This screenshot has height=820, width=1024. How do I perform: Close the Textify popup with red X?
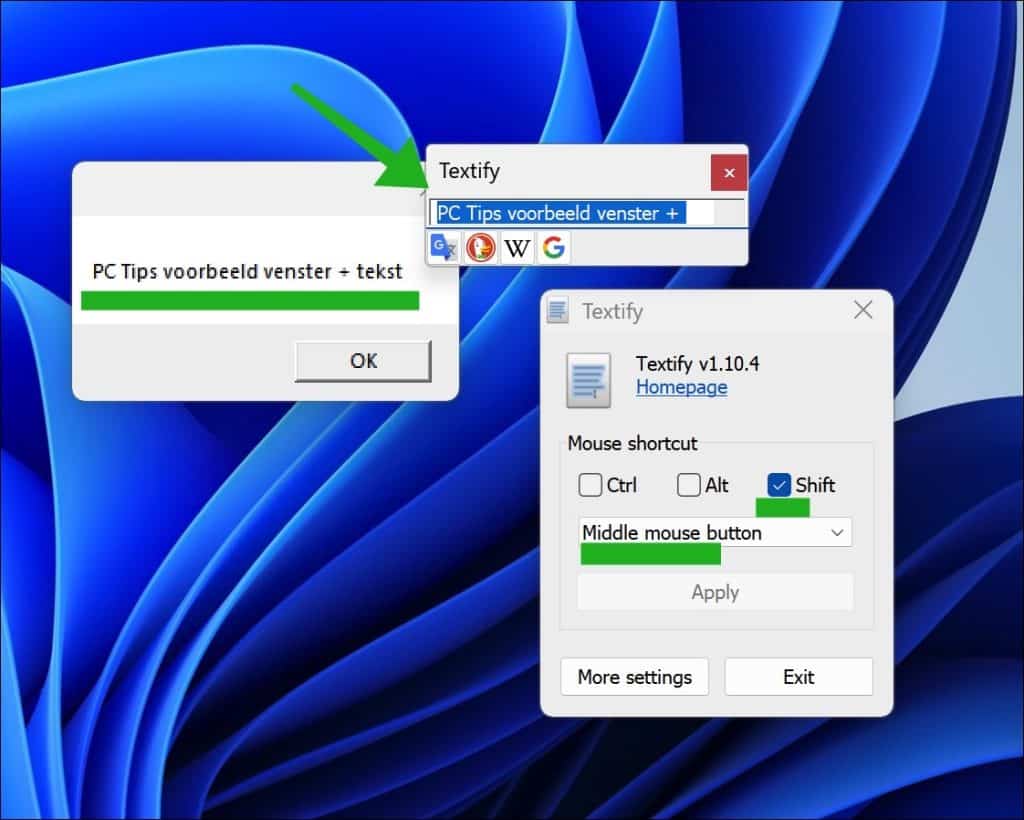pyautogui.click(x=729, y=173)
